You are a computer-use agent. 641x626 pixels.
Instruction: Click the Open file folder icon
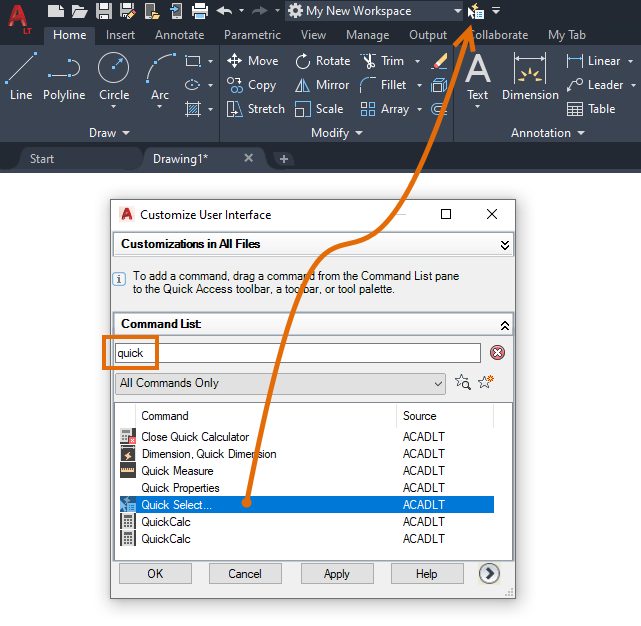[x=79, y=11]
